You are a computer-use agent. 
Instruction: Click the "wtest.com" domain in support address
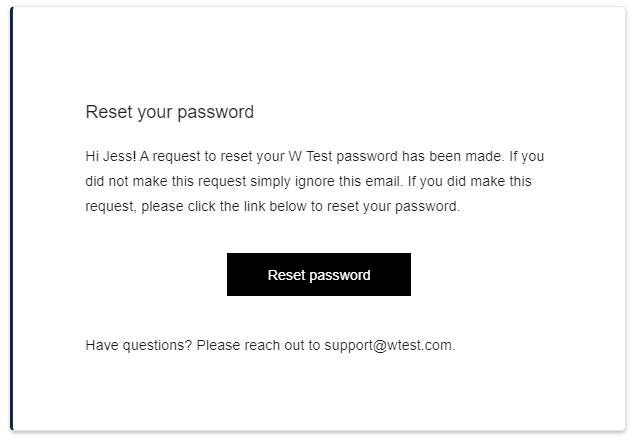click(x=421, y=346)
